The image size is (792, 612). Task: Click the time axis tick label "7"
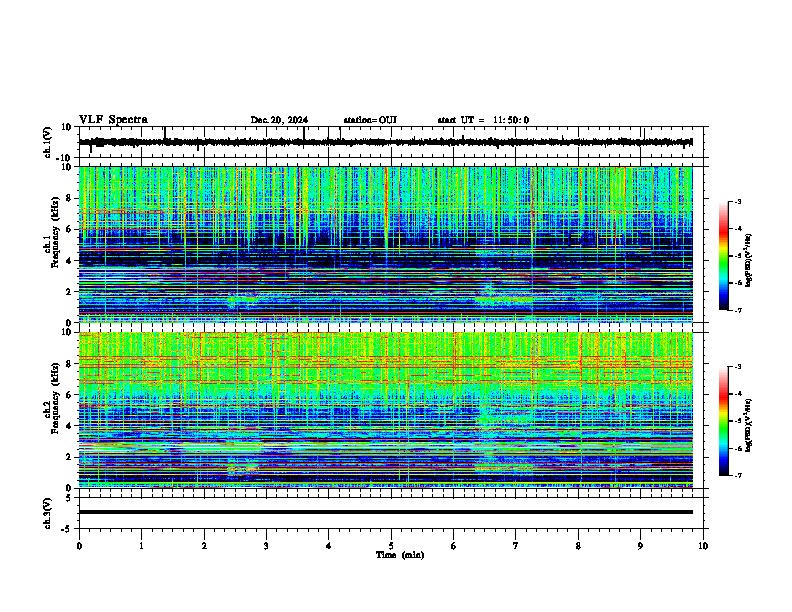tap(516, 546)
